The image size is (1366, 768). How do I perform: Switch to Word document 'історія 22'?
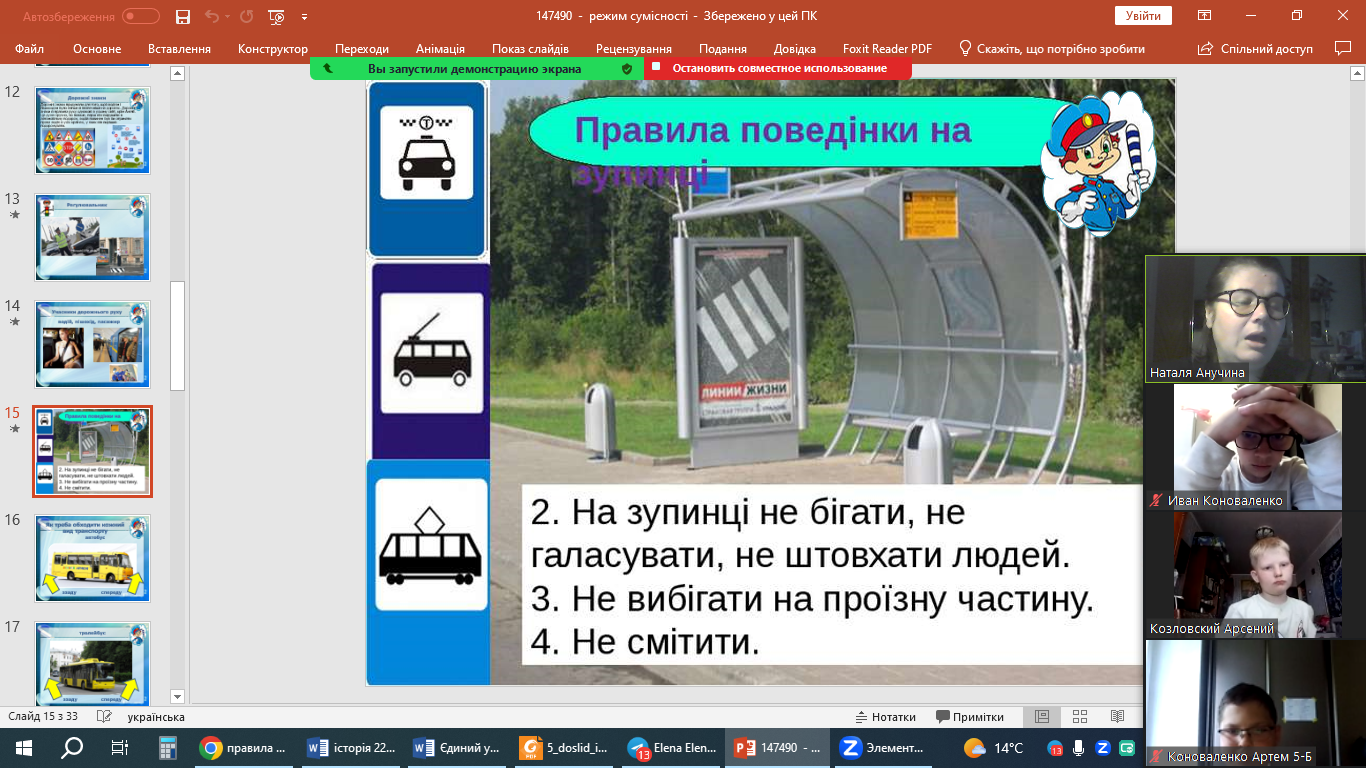pos(351,747)
